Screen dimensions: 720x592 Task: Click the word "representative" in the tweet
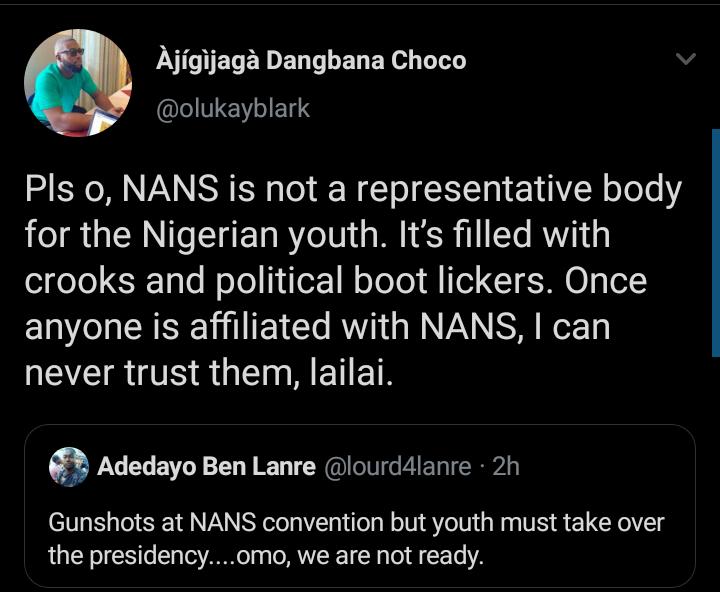(x=489, y=191)
